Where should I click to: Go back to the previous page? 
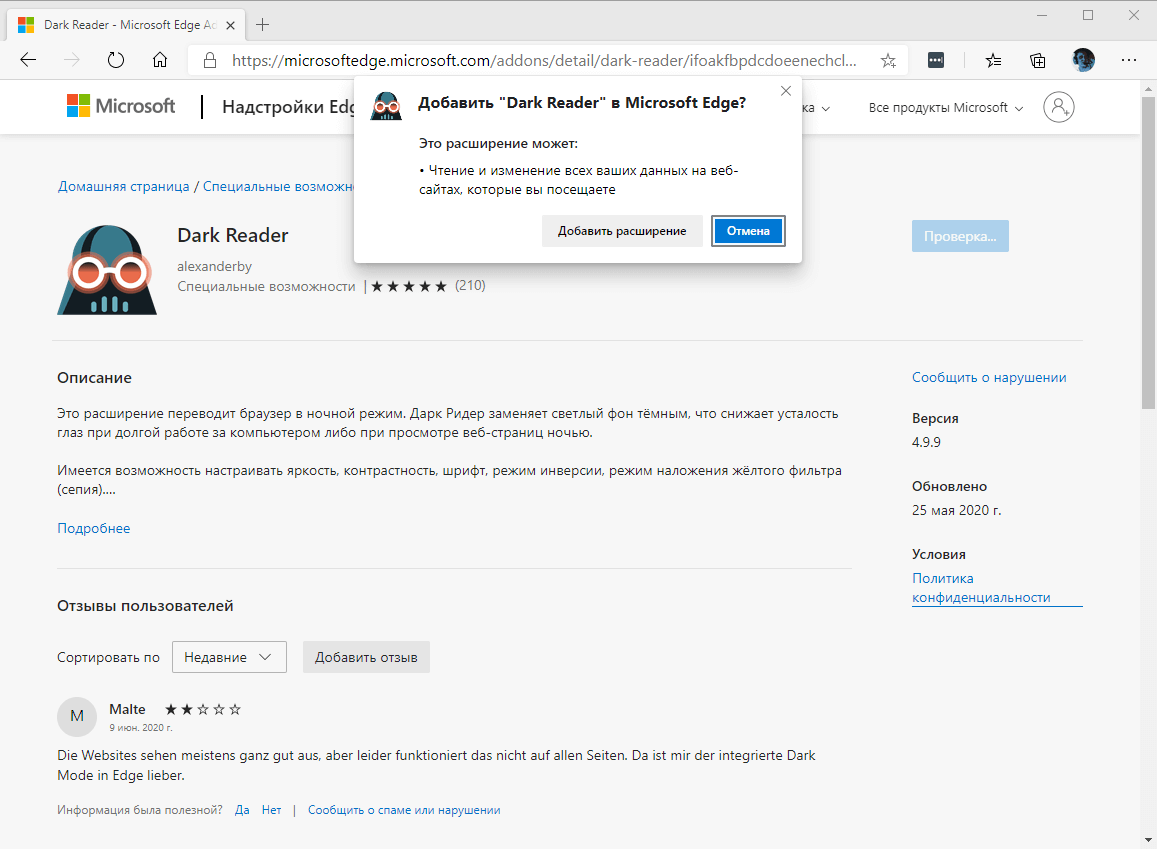(x=28, y=60)
